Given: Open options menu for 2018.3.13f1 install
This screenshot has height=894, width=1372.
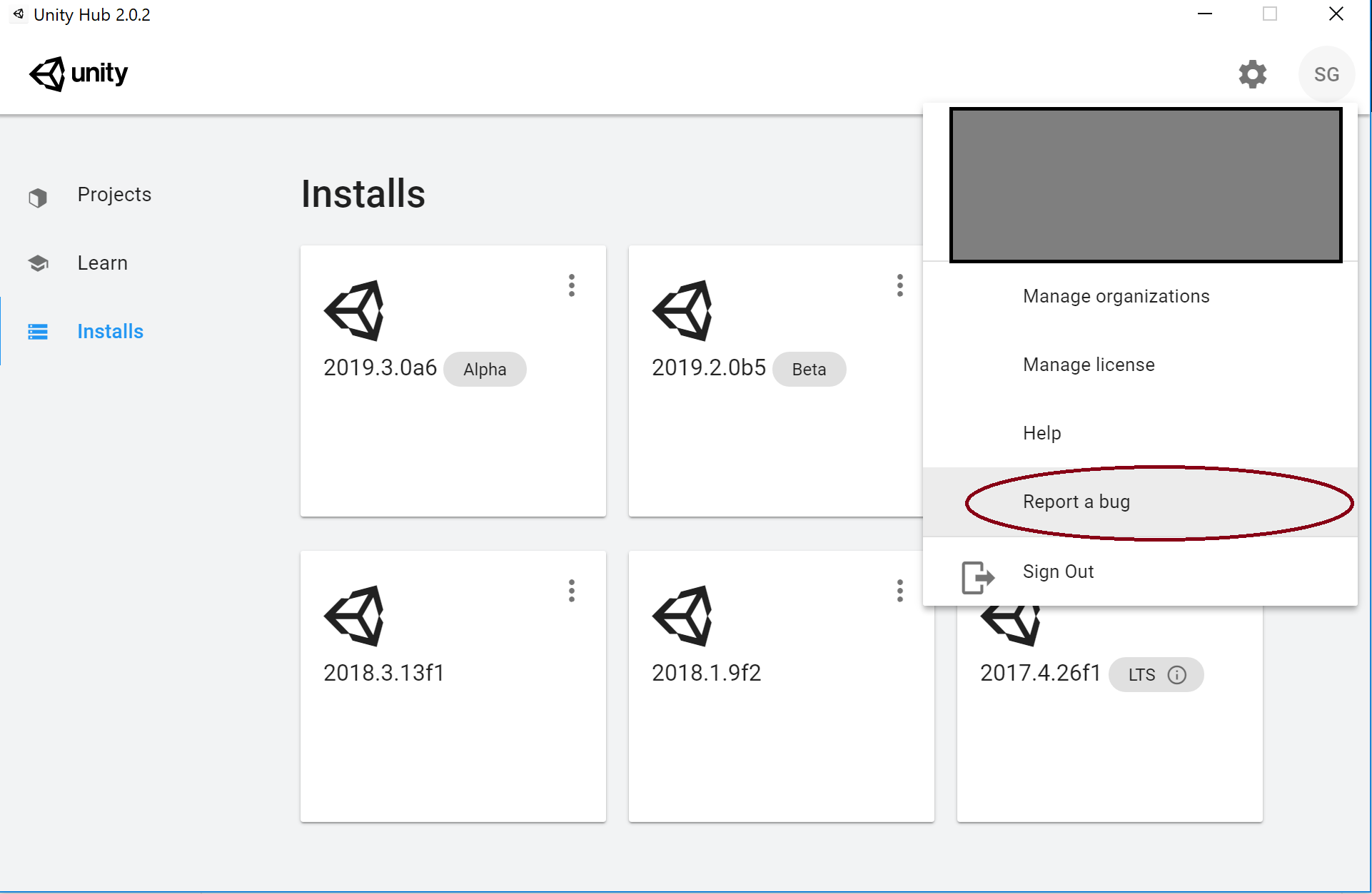Looking at the screenshot, I should pos(571,591).
